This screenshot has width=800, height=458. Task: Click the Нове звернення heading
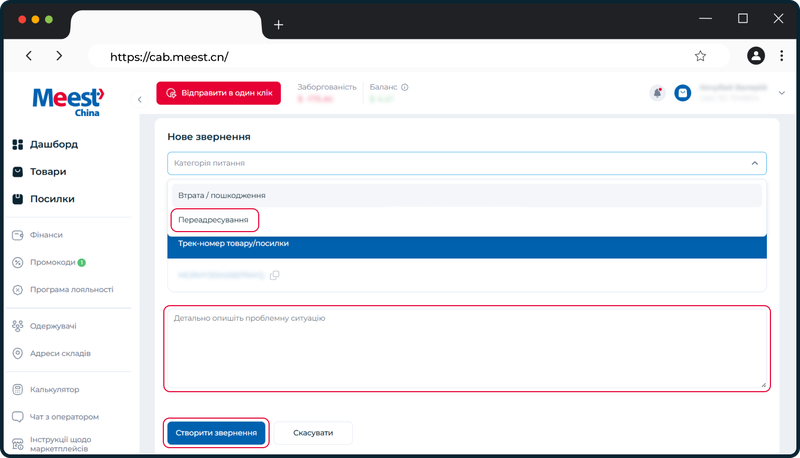tap(209, 137)
